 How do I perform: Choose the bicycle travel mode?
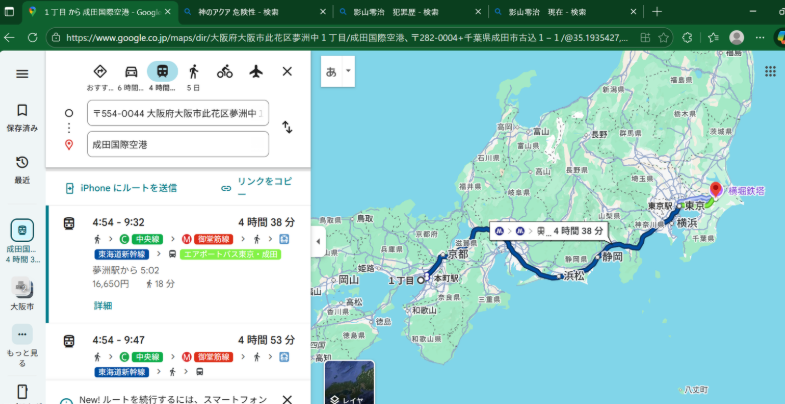(x=224, y=71)
